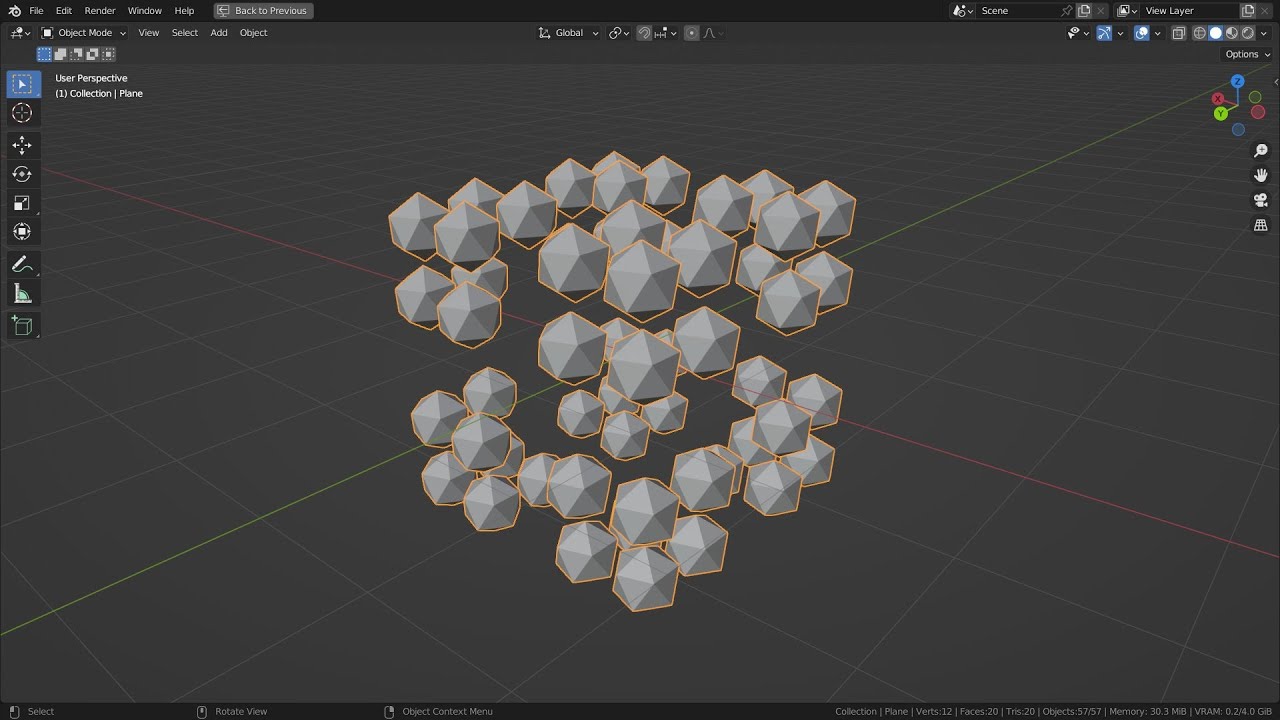Open the File menu
1280x720 pixels.
[36, 10]
